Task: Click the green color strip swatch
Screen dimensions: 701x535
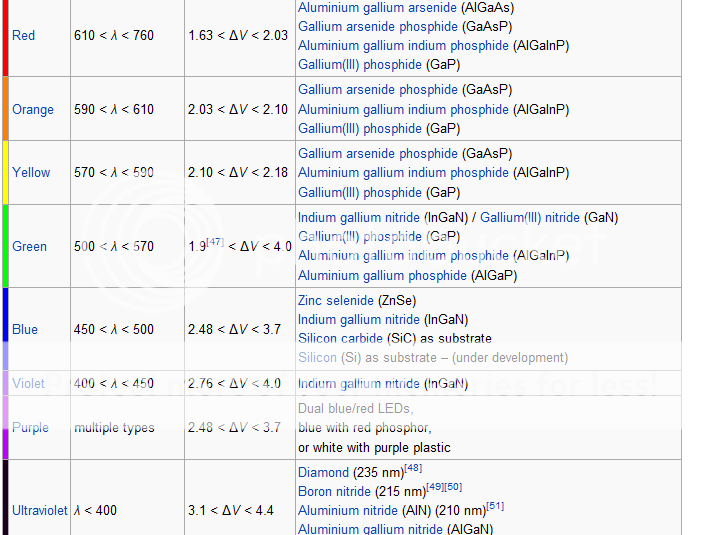Action: point(5,246)
